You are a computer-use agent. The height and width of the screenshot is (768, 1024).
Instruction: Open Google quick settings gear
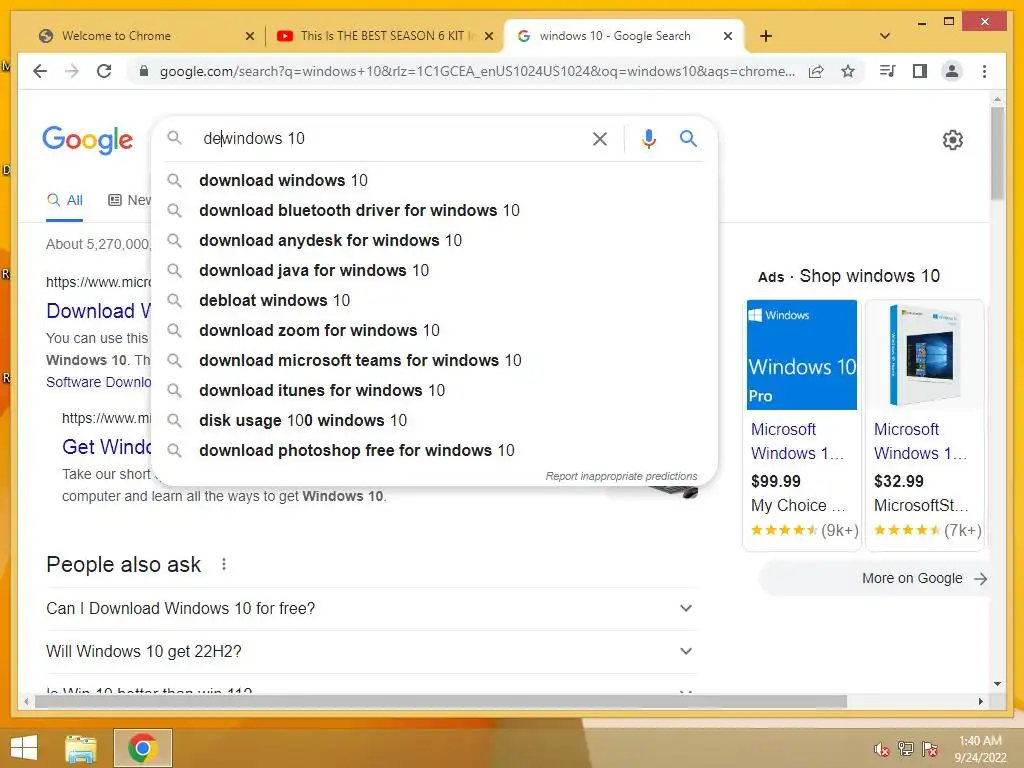tap(953, 140)
